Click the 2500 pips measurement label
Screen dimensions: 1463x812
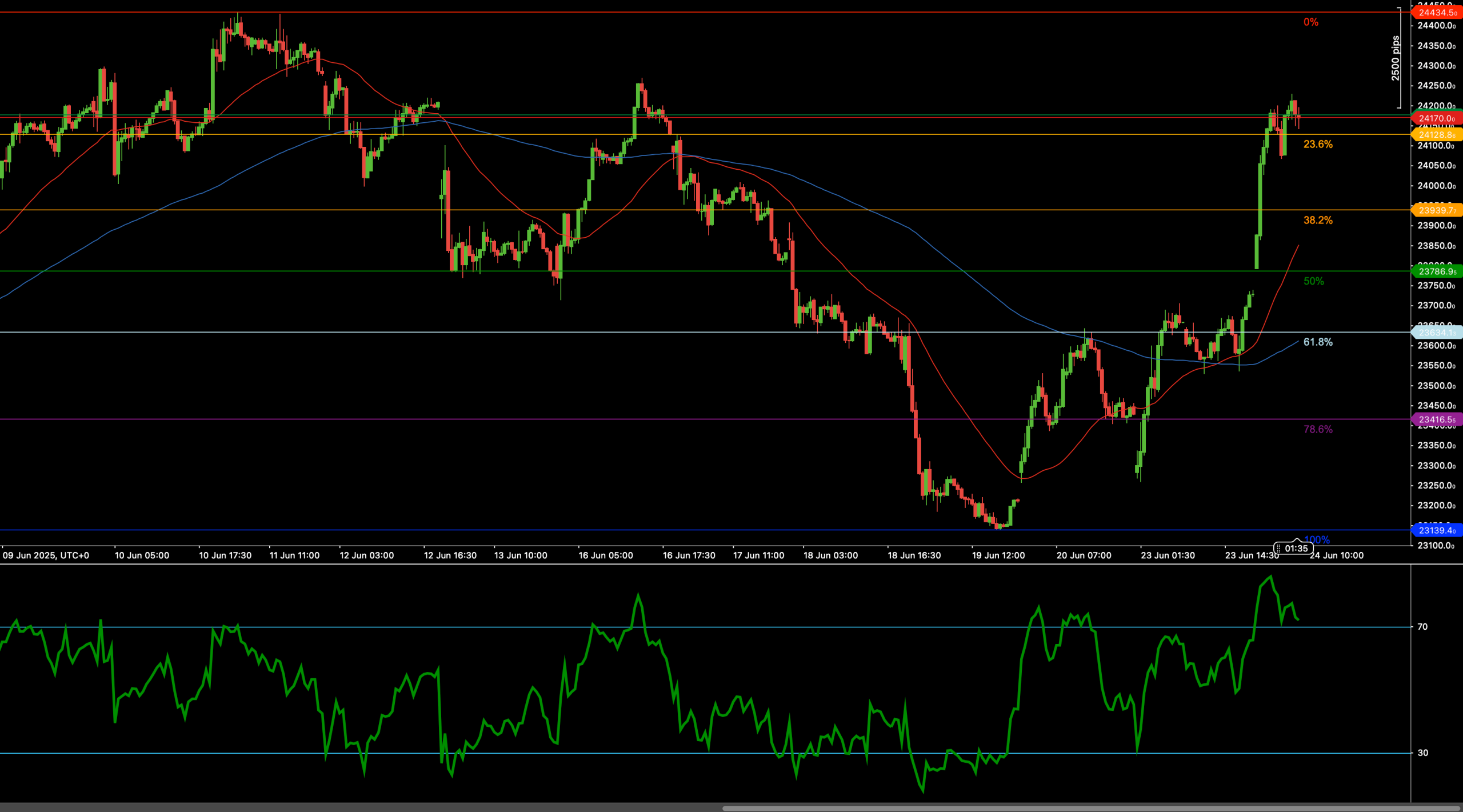(1396, 58)
